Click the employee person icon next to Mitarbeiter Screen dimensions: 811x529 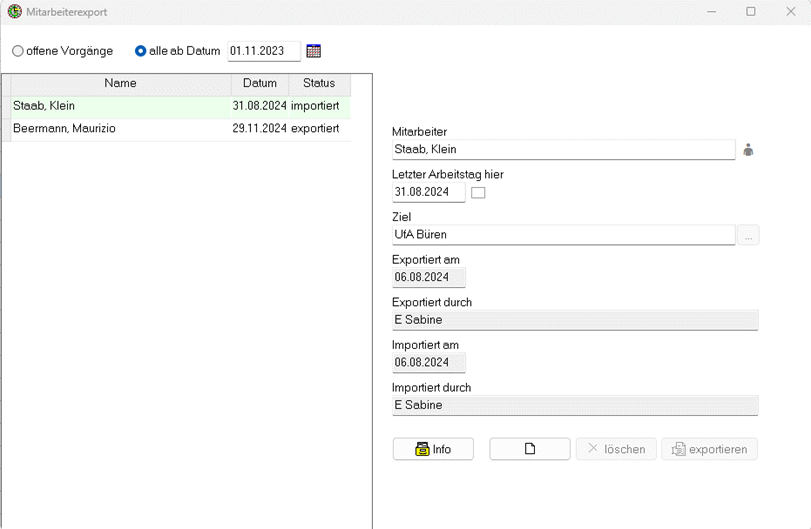point(748,150)
